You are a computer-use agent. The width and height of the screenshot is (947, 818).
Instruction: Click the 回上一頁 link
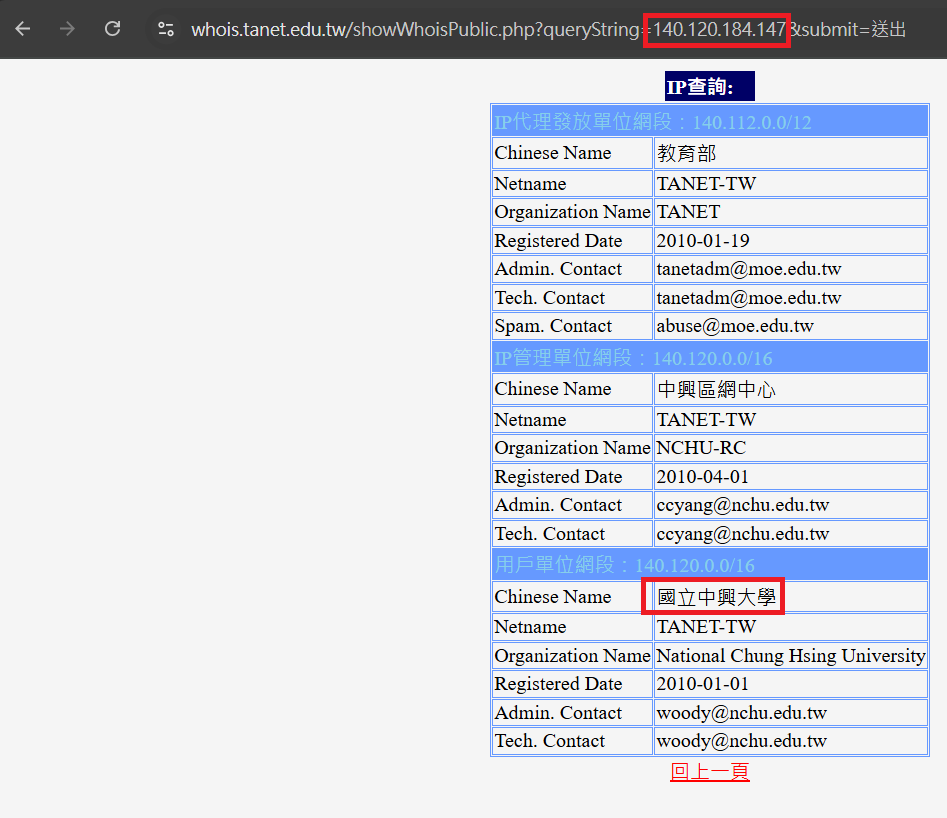pyautogui.click(x=710, y=771)
